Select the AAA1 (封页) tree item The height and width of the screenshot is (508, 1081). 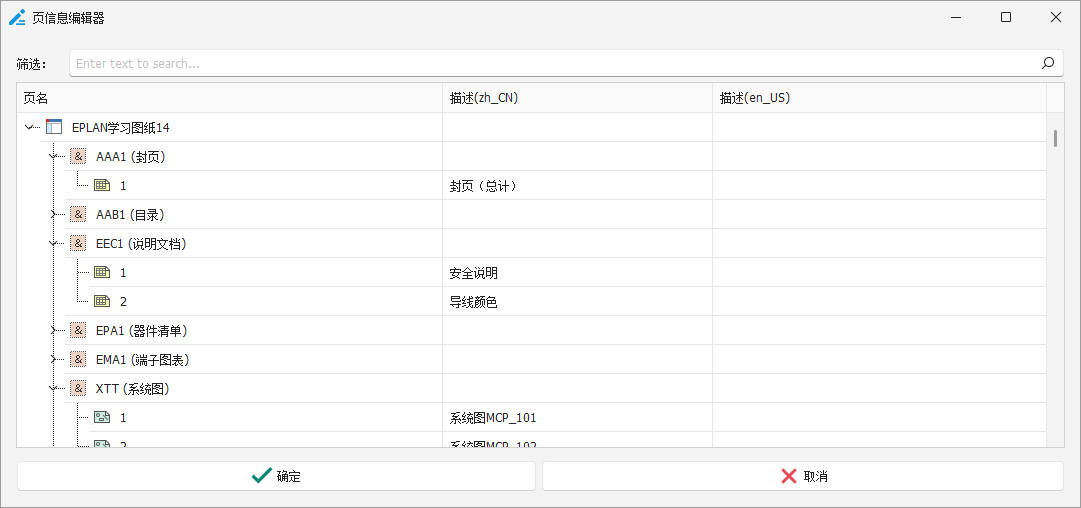pyautogui.click(x=130, y=156)
